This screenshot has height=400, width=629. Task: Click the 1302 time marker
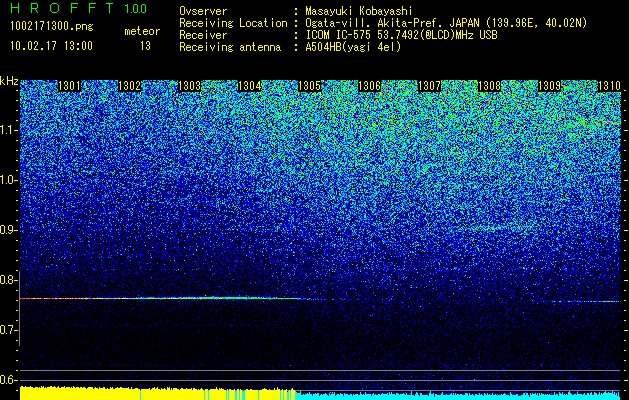[x=130, y=86]
